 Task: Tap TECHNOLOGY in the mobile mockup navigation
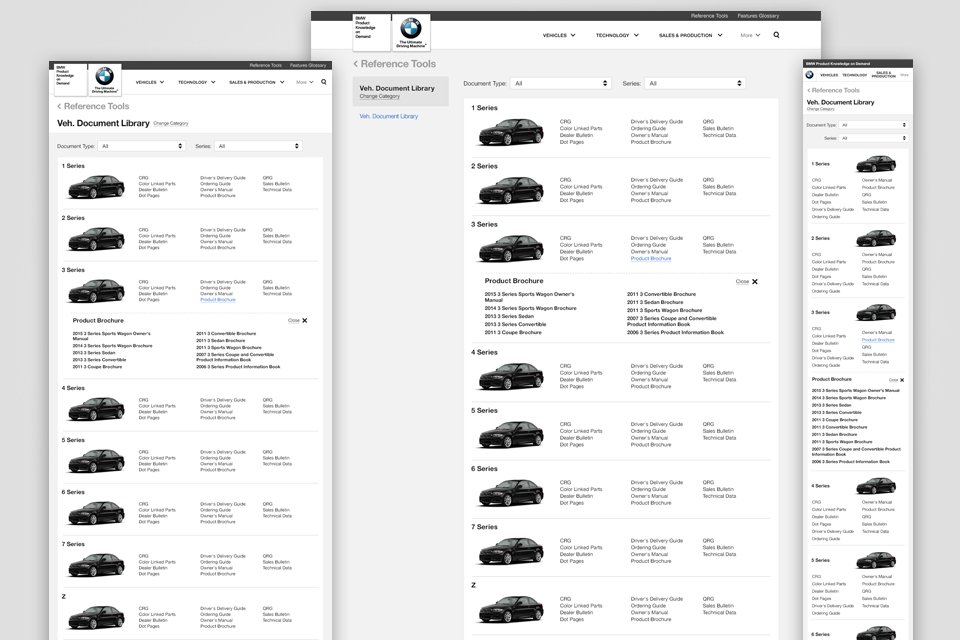tap(854, 75)
